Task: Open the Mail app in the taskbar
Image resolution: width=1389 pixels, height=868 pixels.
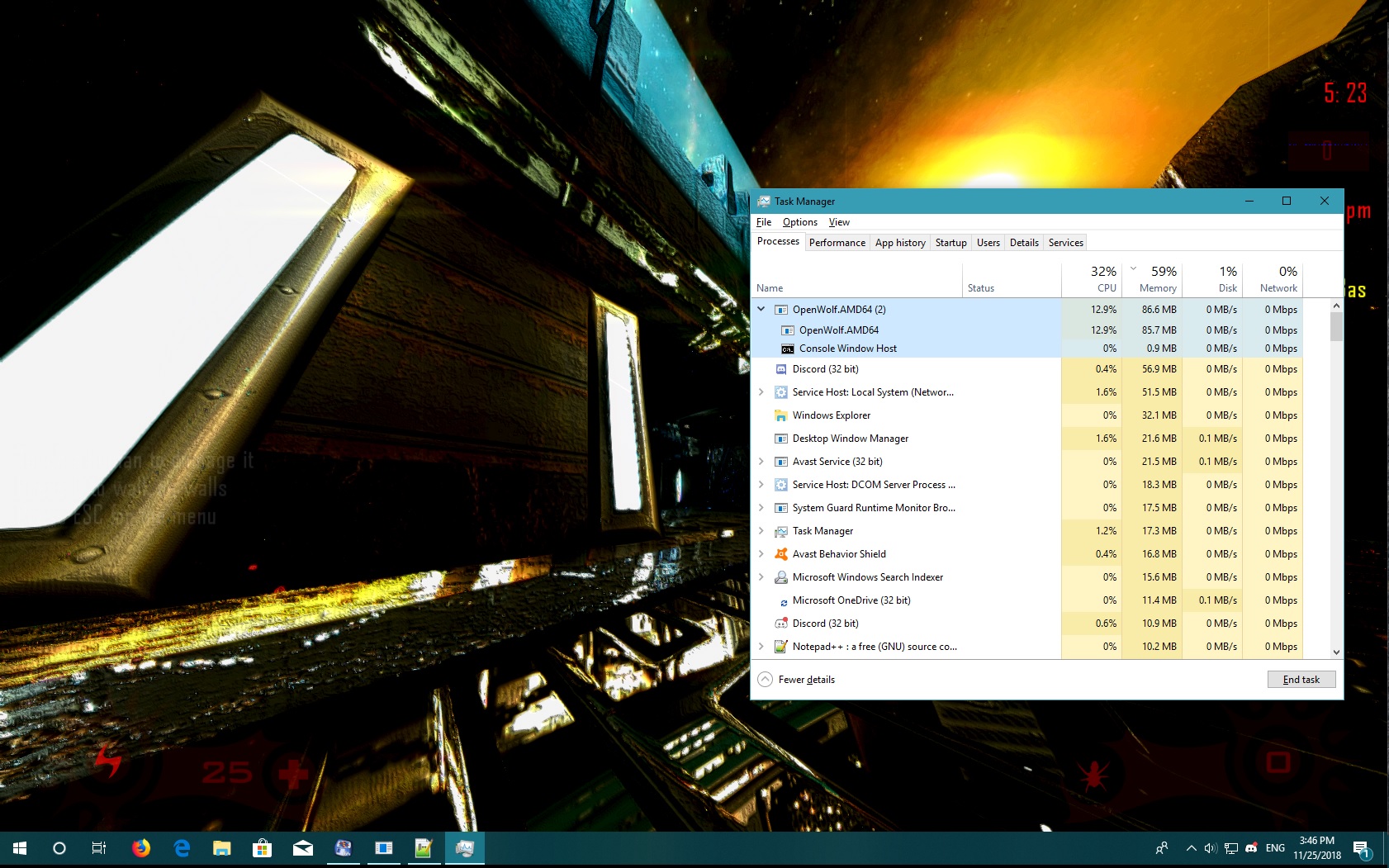Action: point(302,848)
